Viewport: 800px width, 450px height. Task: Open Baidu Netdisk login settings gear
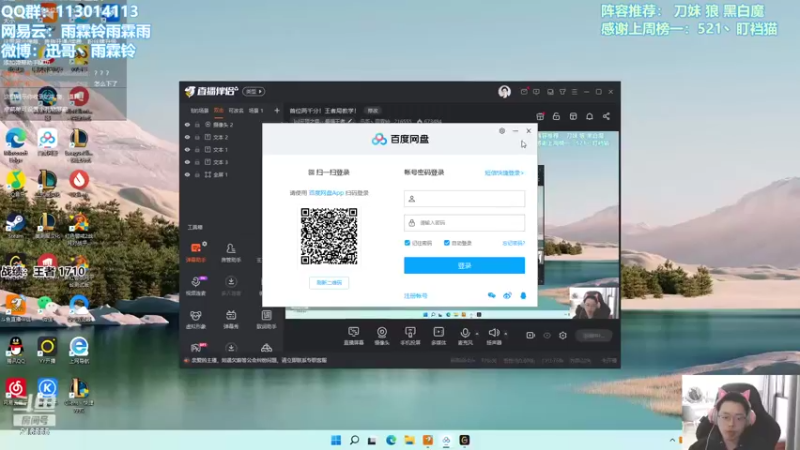coord(502,131)
